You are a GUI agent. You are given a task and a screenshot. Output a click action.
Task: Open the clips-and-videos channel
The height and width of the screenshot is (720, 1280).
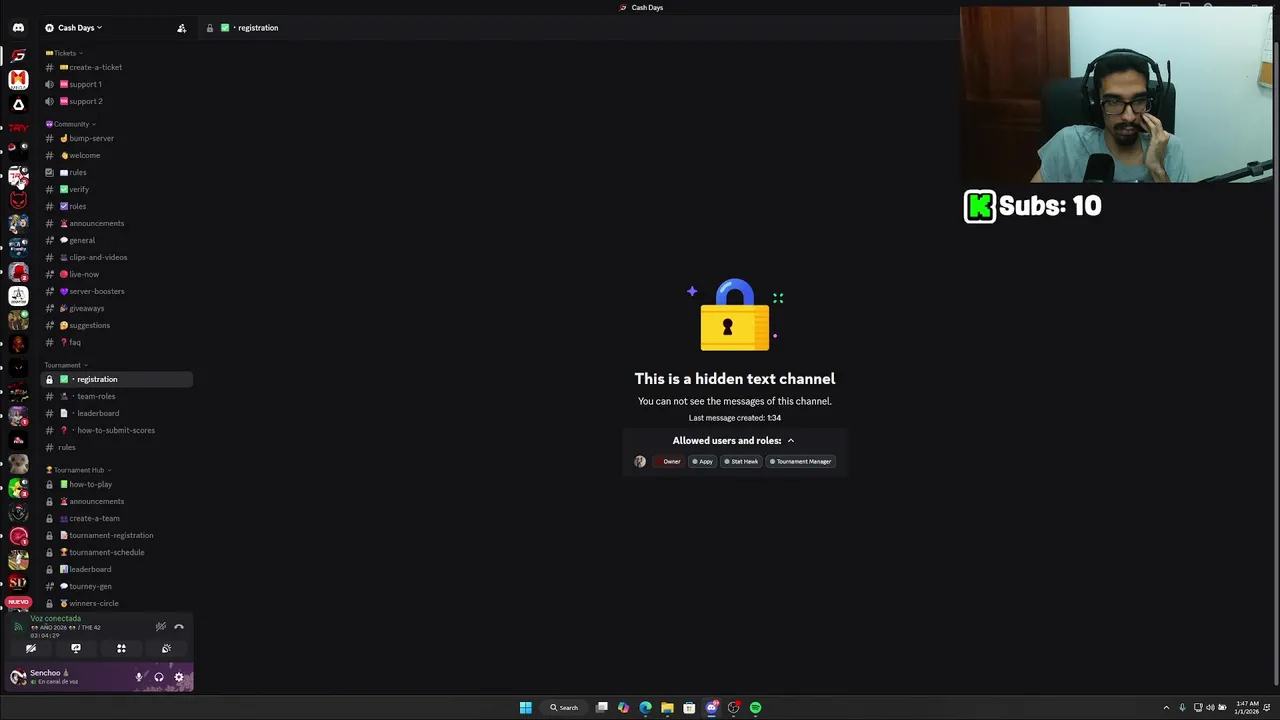(117, 257)
